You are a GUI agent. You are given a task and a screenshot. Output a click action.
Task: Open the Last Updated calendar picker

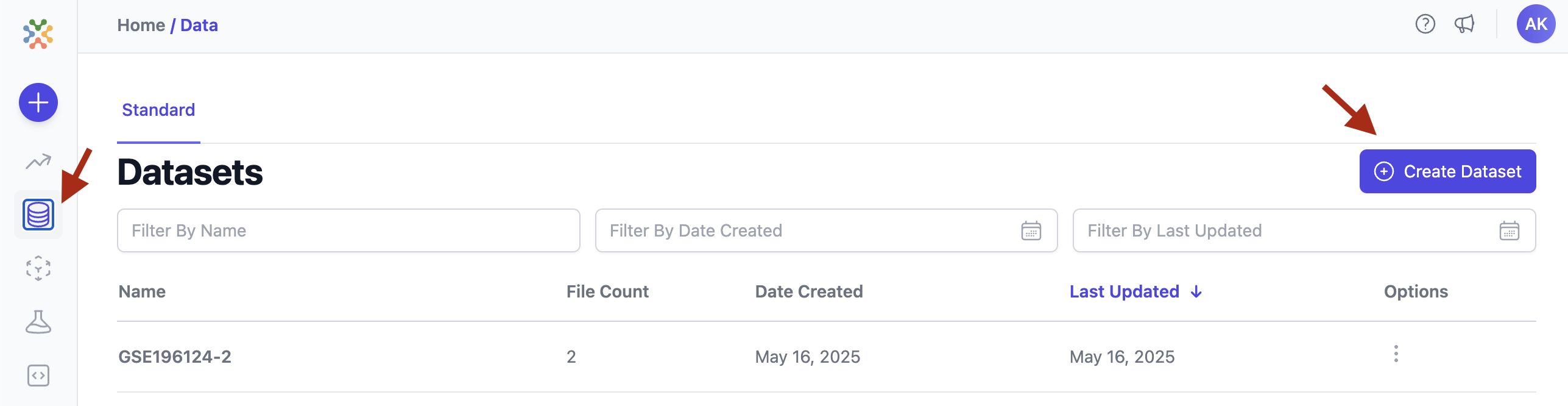[x=1509, y=231]
